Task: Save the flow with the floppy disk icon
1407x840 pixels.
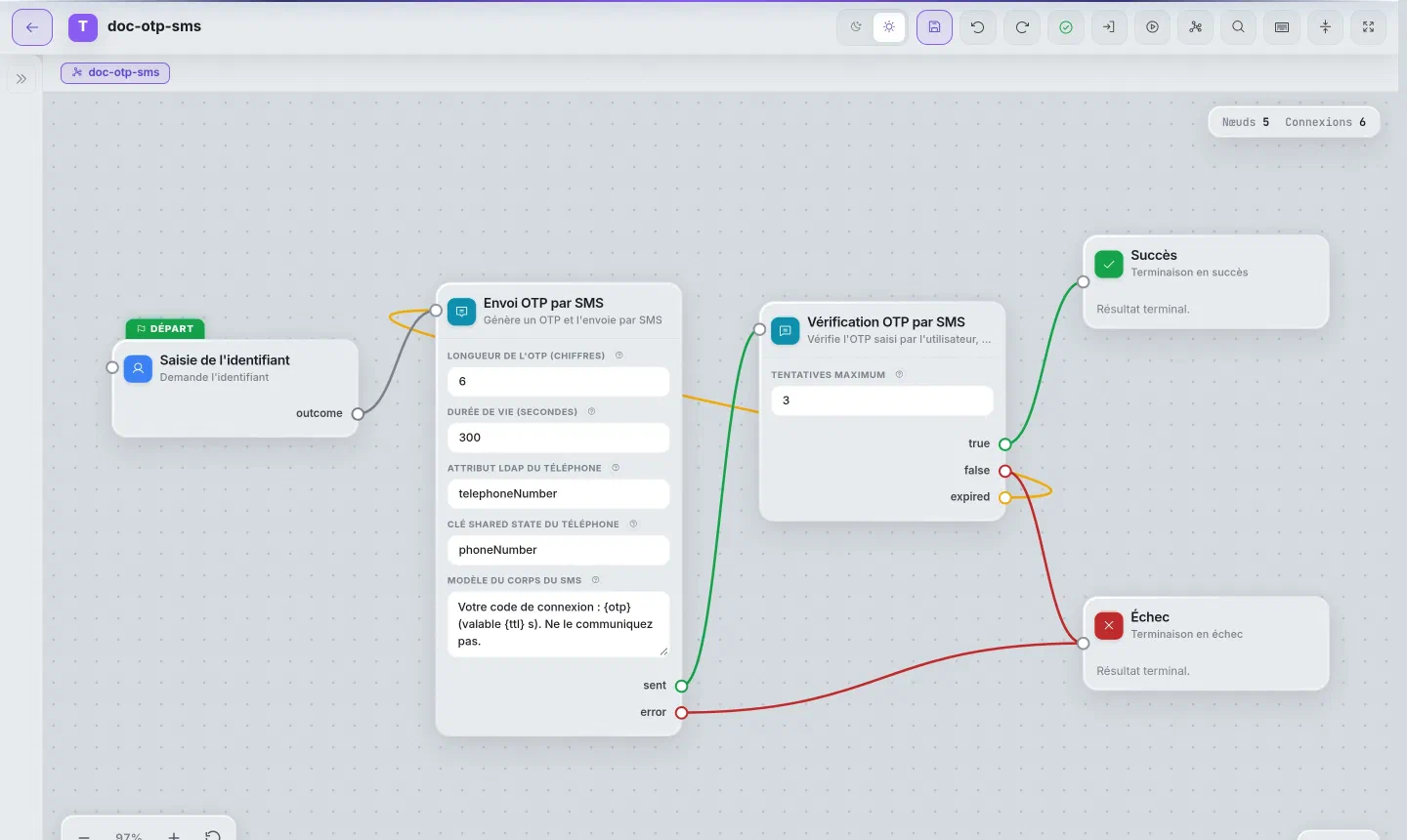Action: click(934, 27)
